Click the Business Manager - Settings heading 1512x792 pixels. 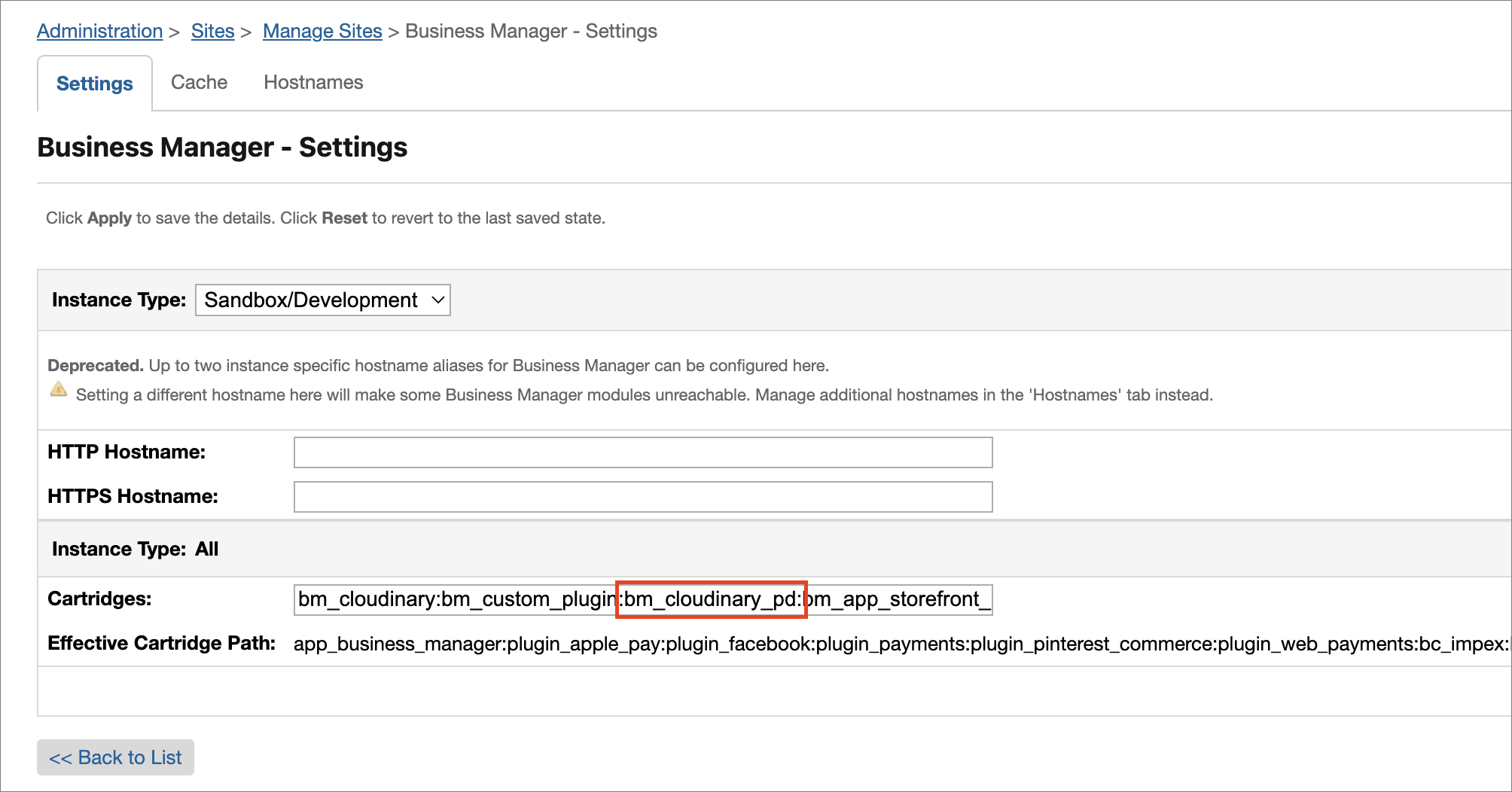223,147
